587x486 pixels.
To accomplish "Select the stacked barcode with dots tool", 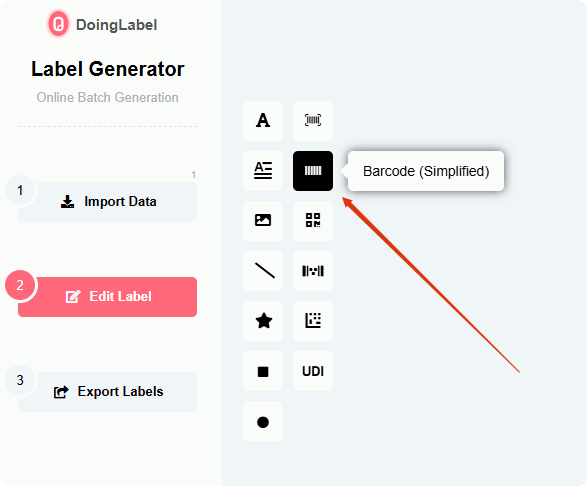I will click(x=313, y=271).
